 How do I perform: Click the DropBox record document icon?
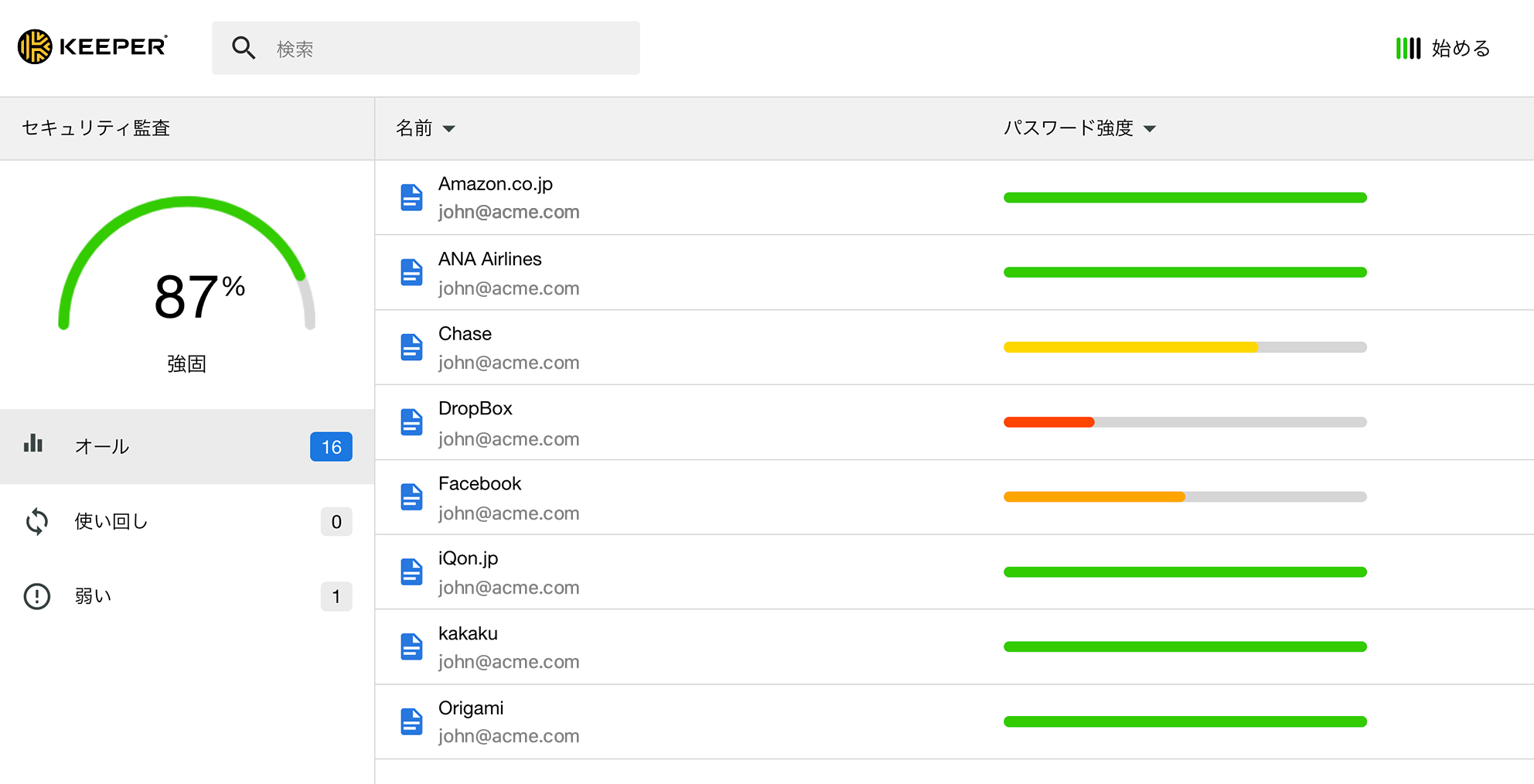click(x=411, y=422)
